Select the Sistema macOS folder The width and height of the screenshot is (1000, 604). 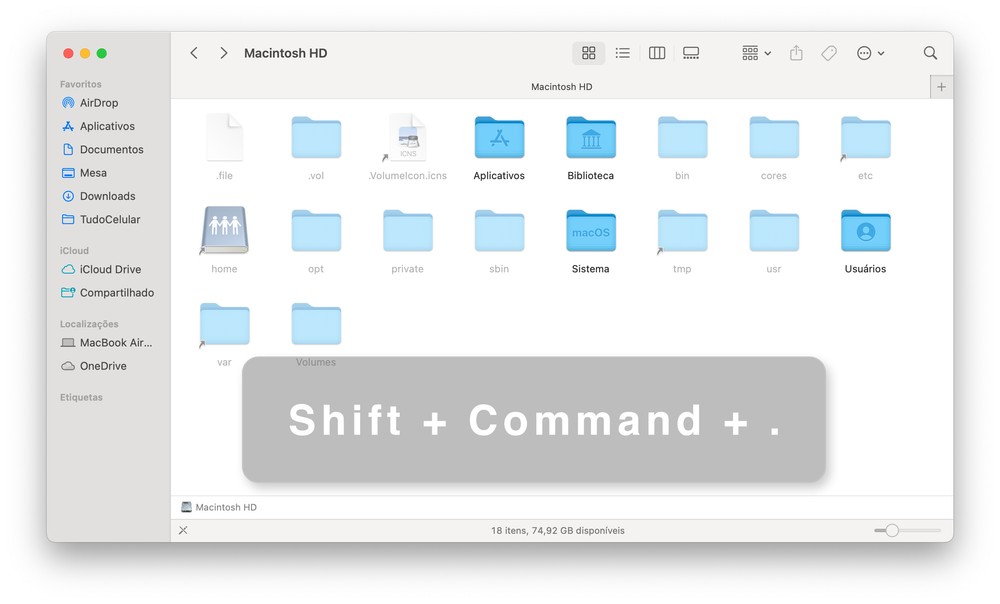tap(591, 230)
